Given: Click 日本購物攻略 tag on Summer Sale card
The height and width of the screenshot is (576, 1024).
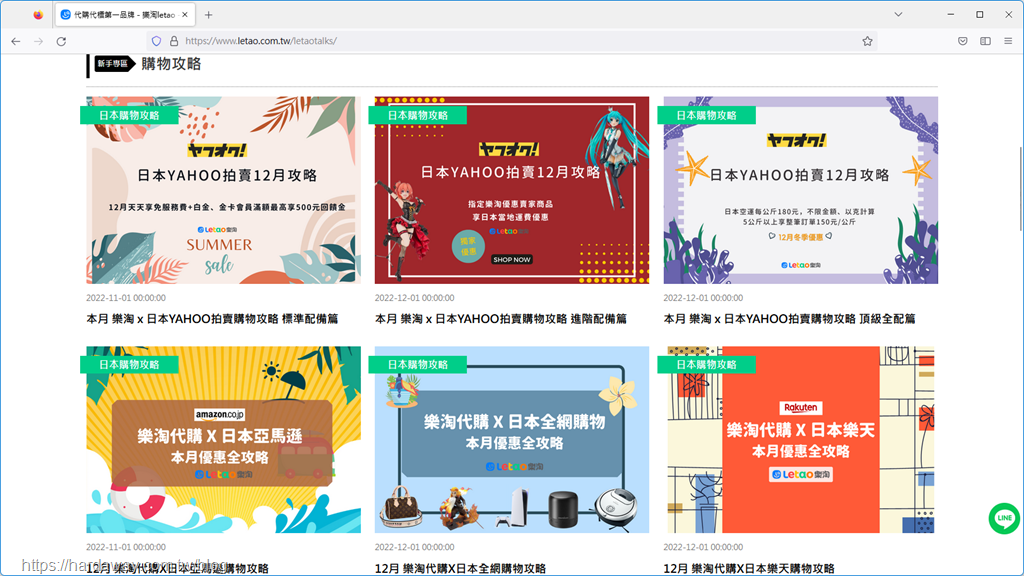Looking at the screenshot, I should point(129,115).
